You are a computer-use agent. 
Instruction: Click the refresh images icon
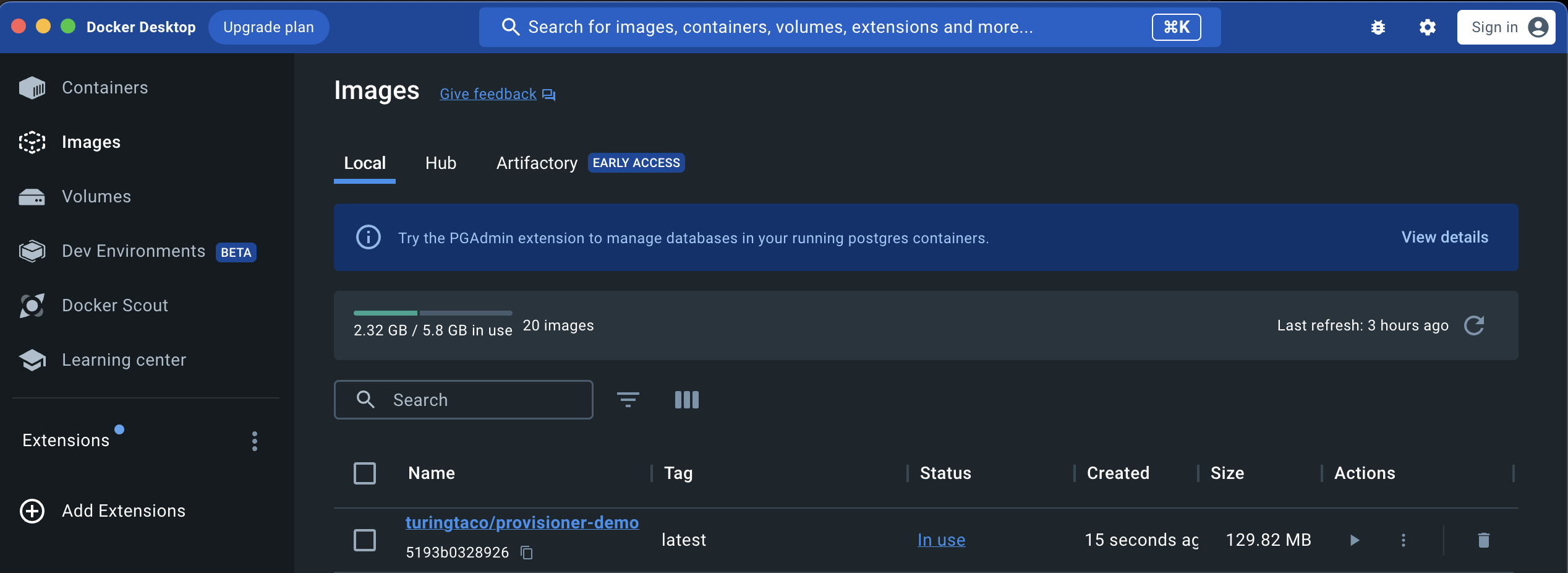pyautogui.click(x=1475, y=325)
